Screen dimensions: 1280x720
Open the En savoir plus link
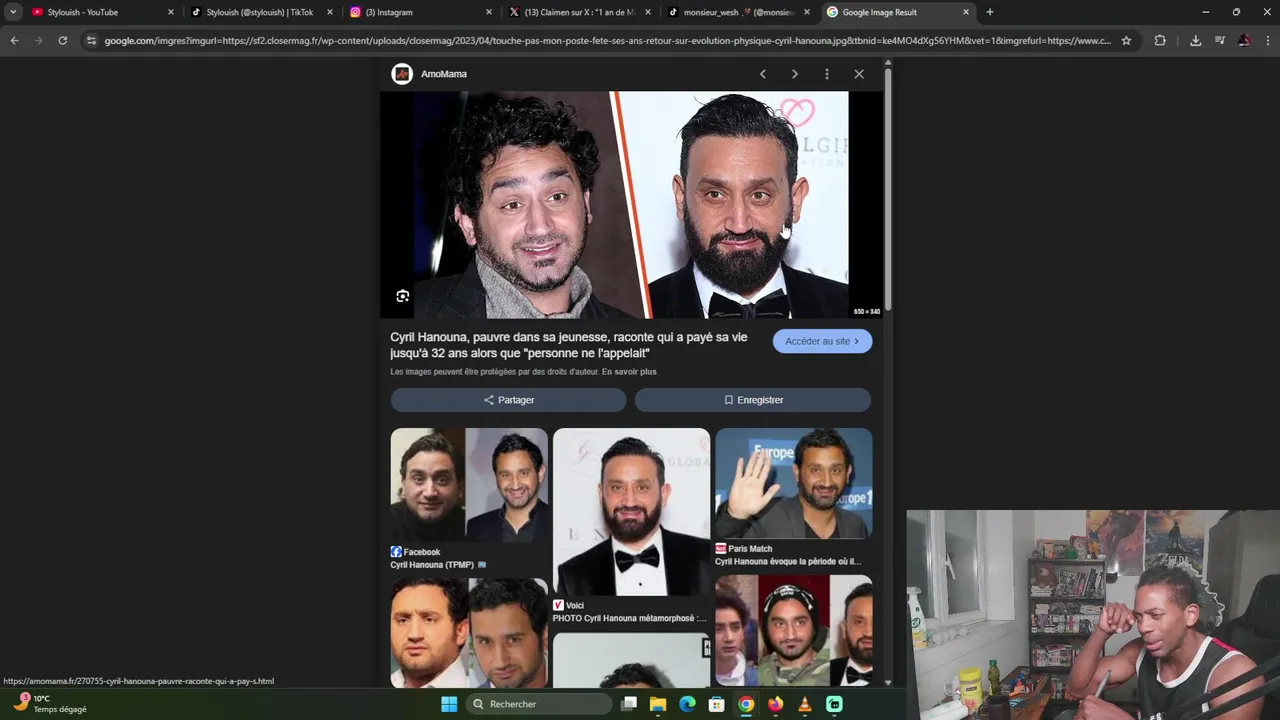pos(629,372)
